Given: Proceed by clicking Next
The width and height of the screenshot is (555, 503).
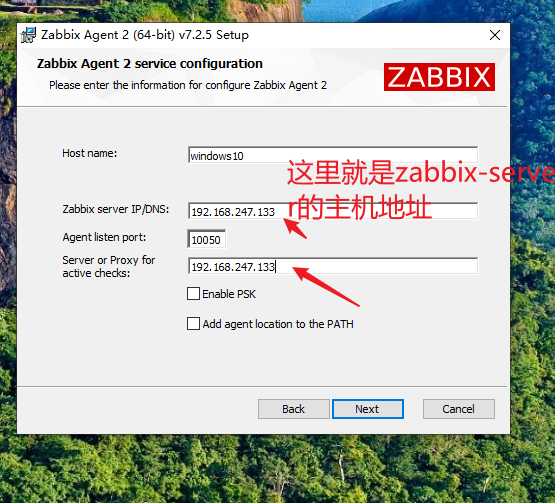Looking at the screenshot, I should click(x=368, y=409).
